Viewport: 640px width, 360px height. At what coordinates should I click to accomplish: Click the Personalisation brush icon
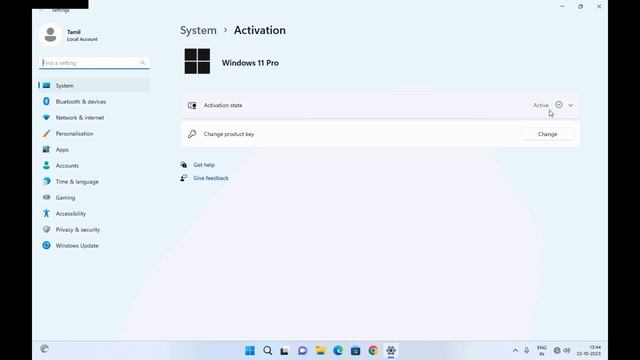[x=46, y=133]
